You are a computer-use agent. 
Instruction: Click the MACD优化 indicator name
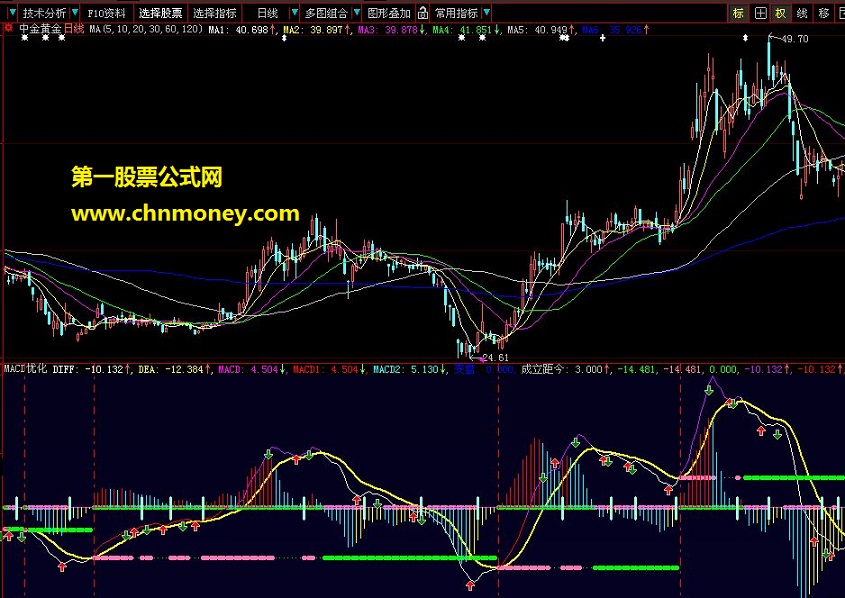coord(25,369)
